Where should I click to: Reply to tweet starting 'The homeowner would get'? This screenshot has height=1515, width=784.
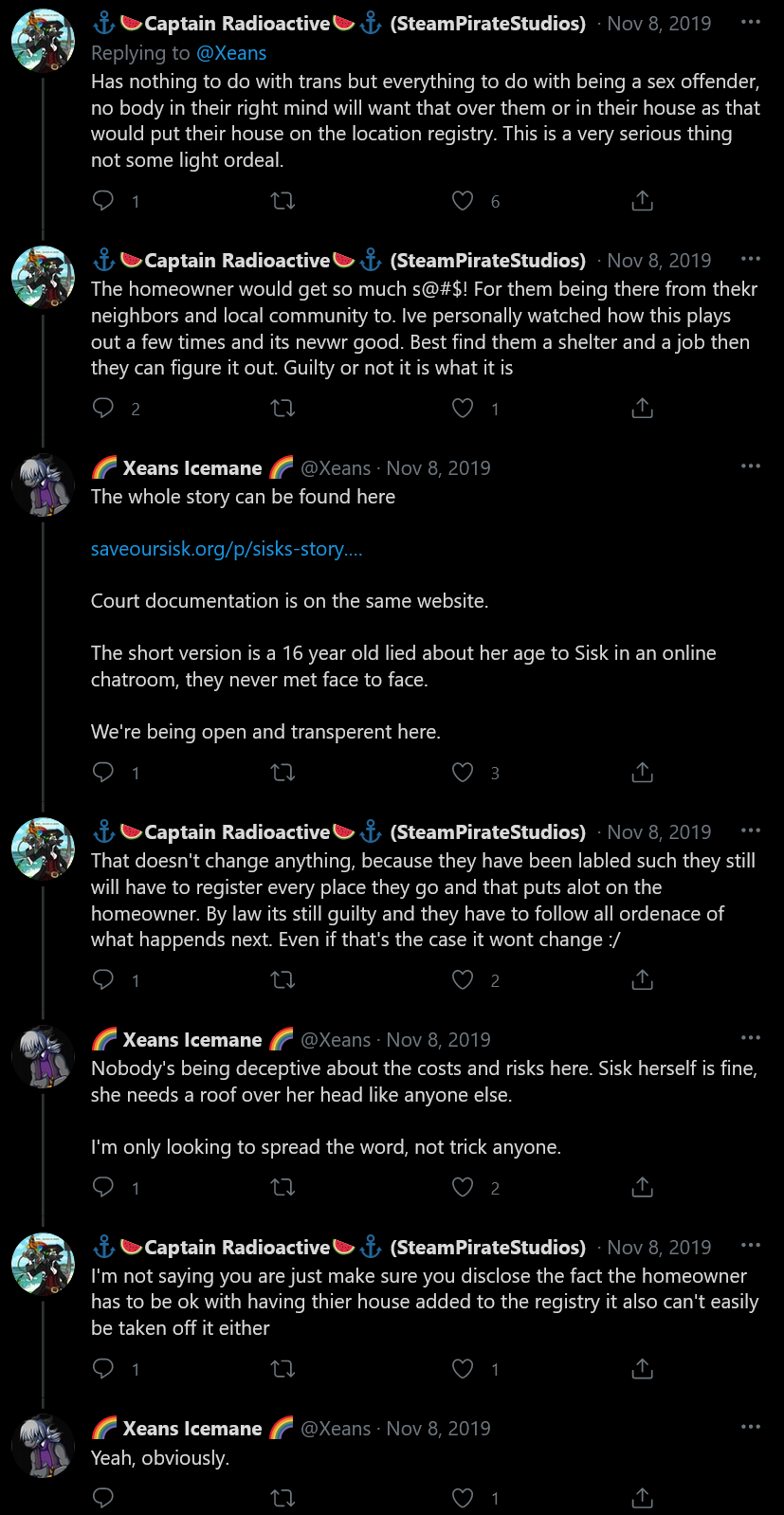pyautogui.click(x=103, y=408)
